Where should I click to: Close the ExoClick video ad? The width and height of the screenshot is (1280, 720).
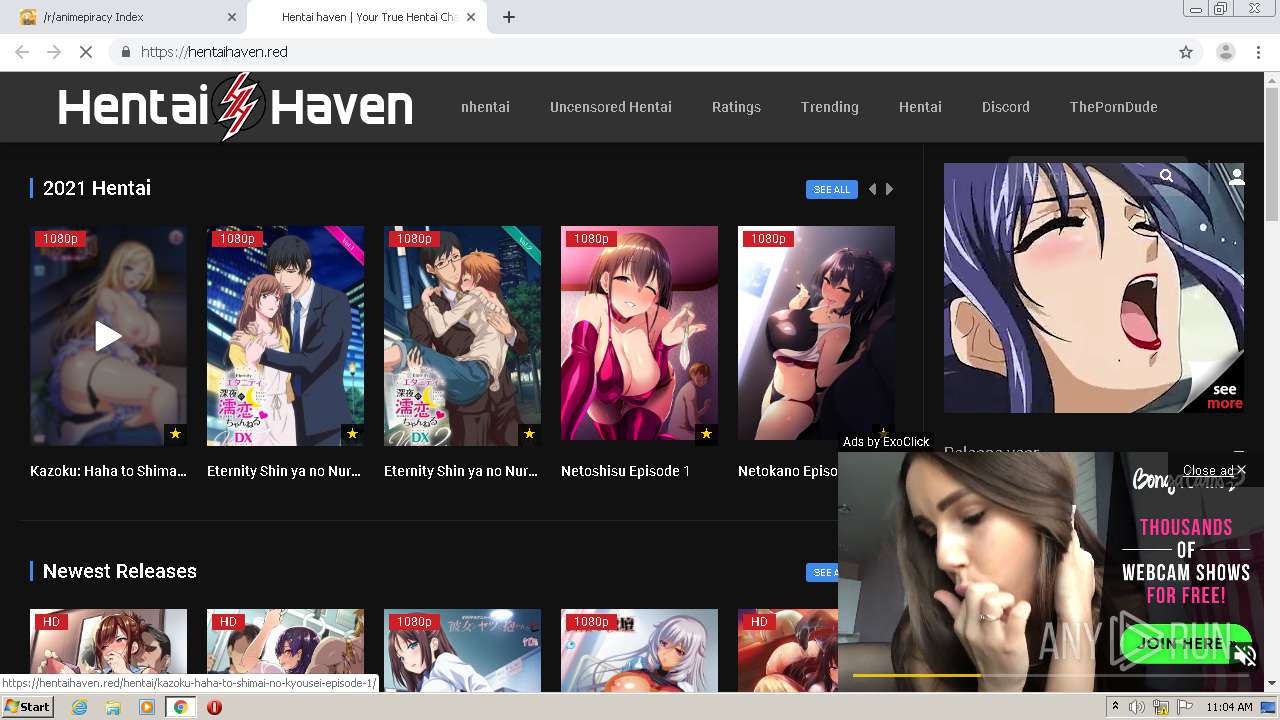click(x=1214, y=470)
